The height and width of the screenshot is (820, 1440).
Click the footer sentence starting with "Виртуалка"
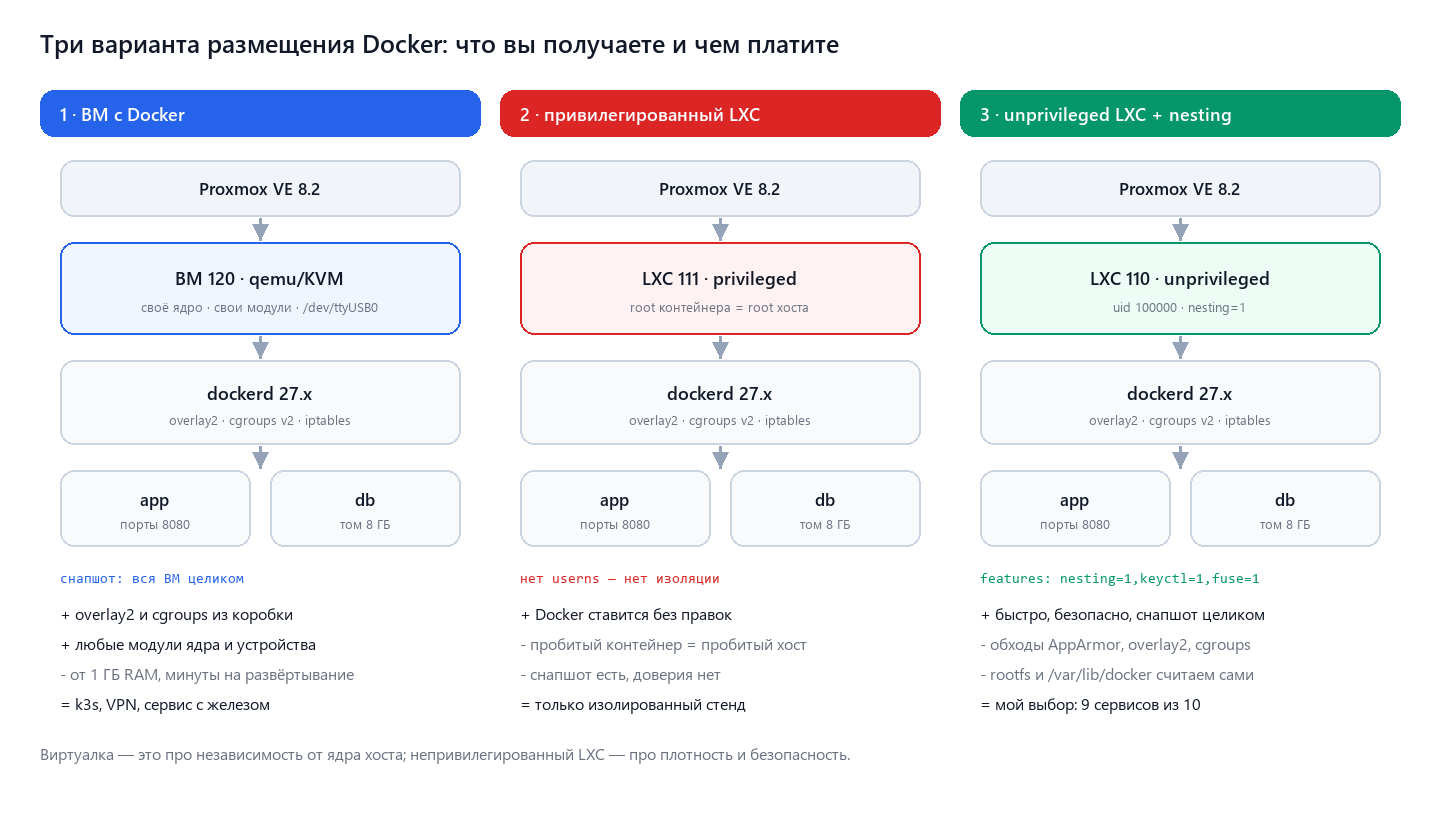coord(445,755)
